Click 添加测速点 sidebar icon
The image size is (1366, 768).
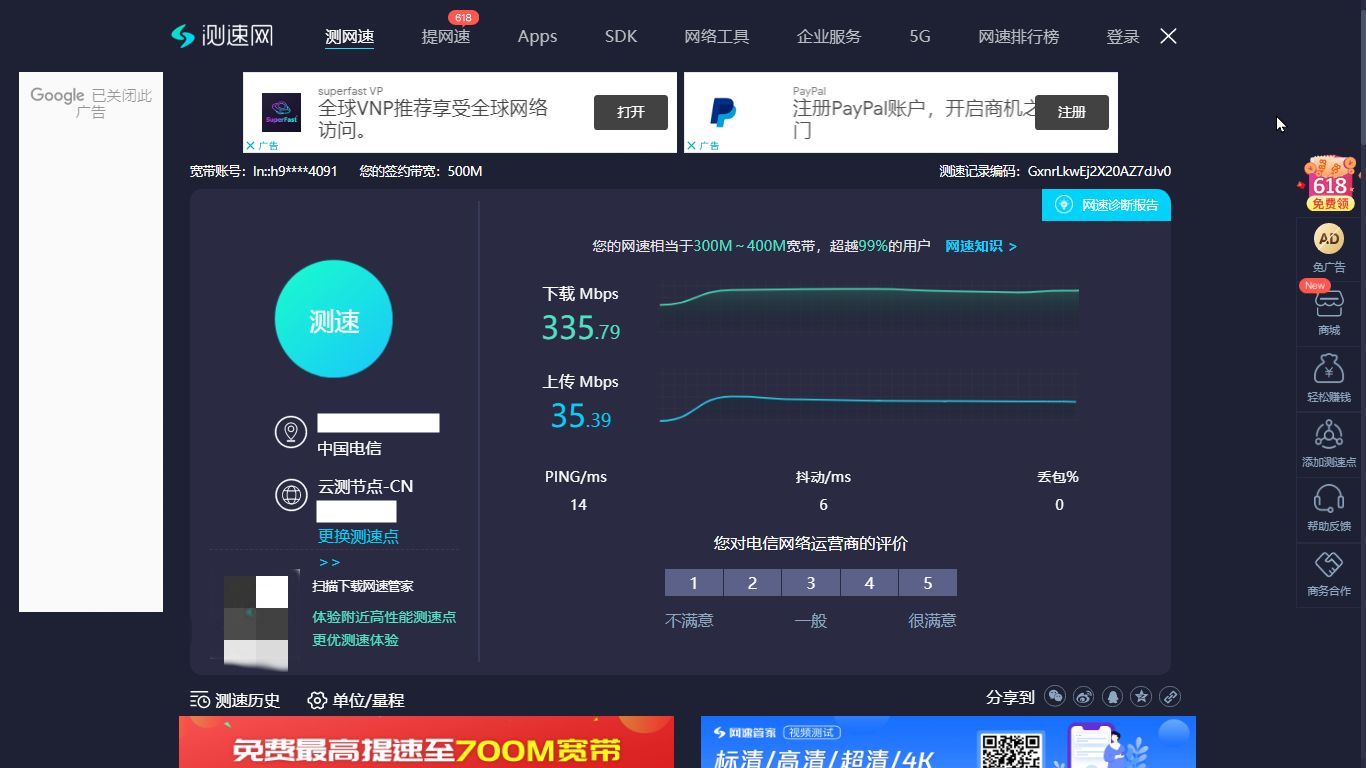tap(1328, 441)
